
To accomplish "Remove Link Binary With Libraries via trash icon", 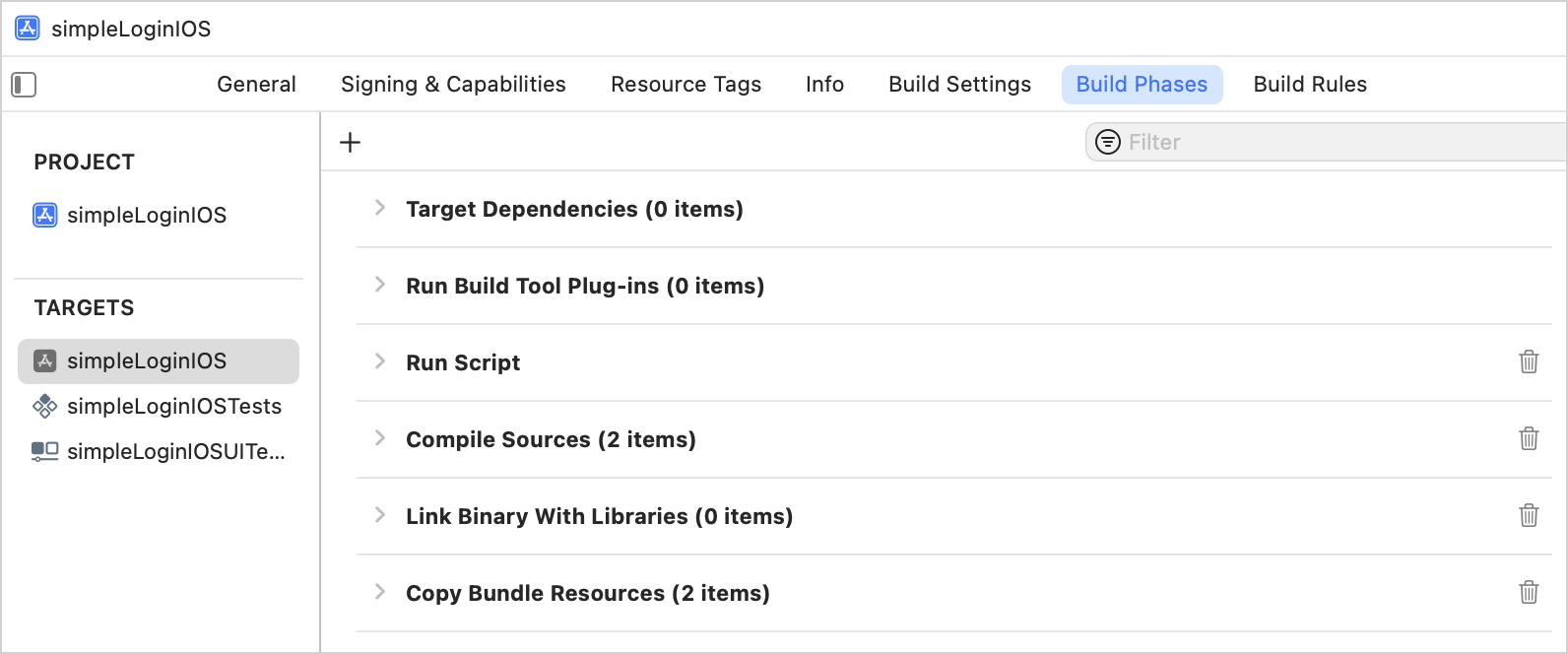I will [x=1529, y=516].
